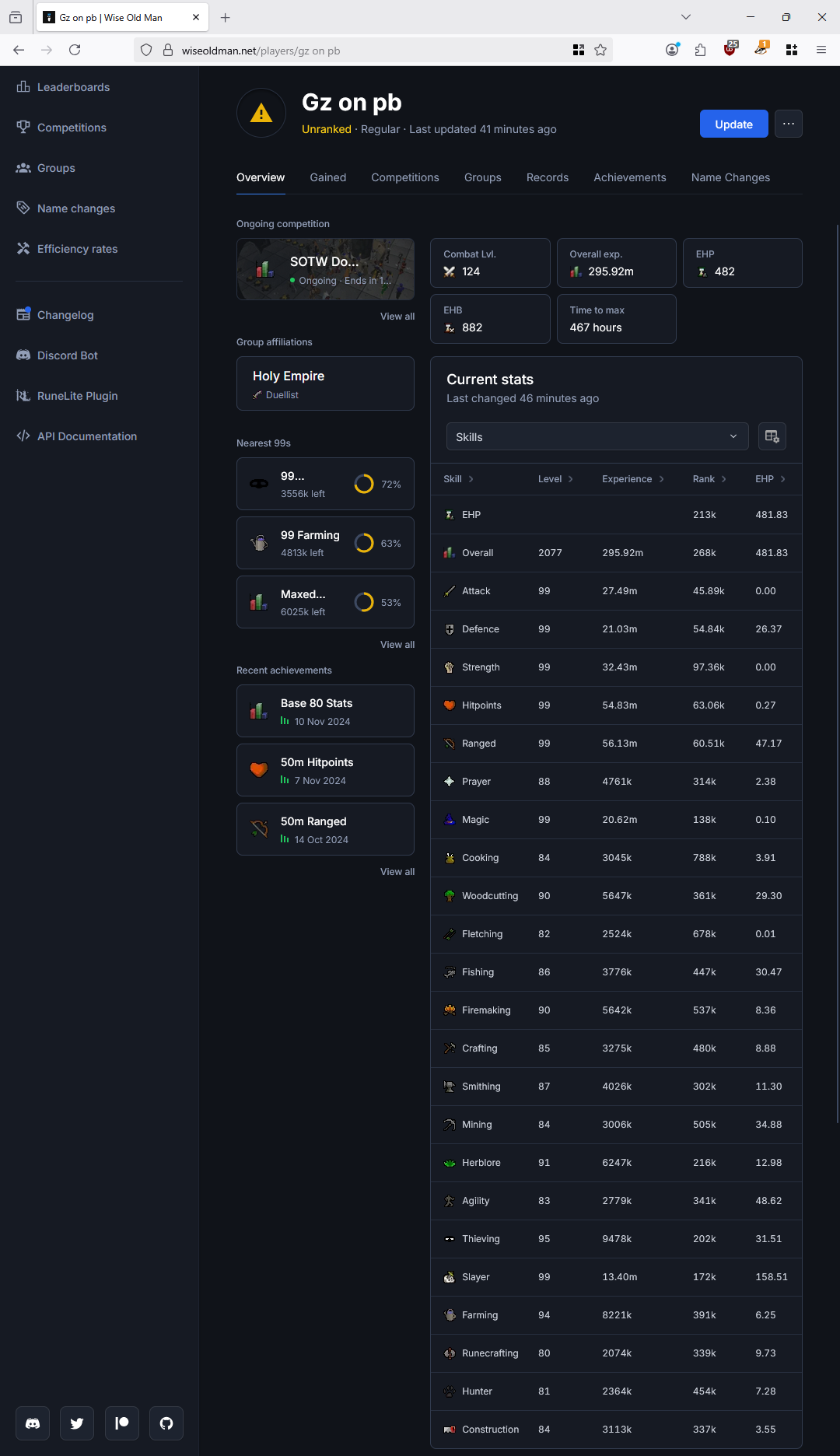Click the browser address bar
Viewport: 840px width, 1456px height.
pos(373,51)
